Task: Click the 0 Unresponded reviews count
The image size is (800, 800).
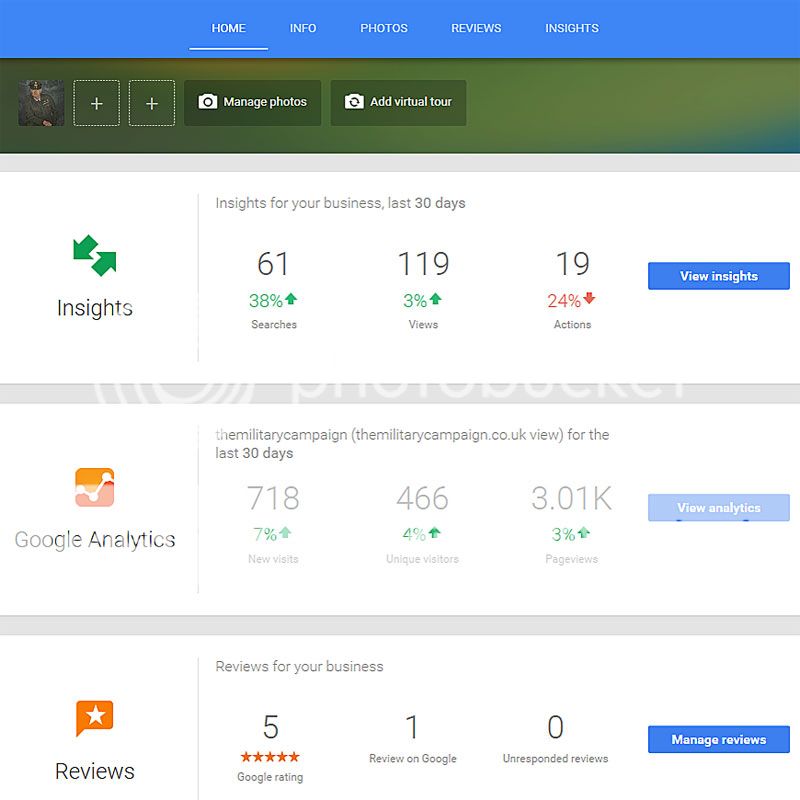Action: pos(556,727)
